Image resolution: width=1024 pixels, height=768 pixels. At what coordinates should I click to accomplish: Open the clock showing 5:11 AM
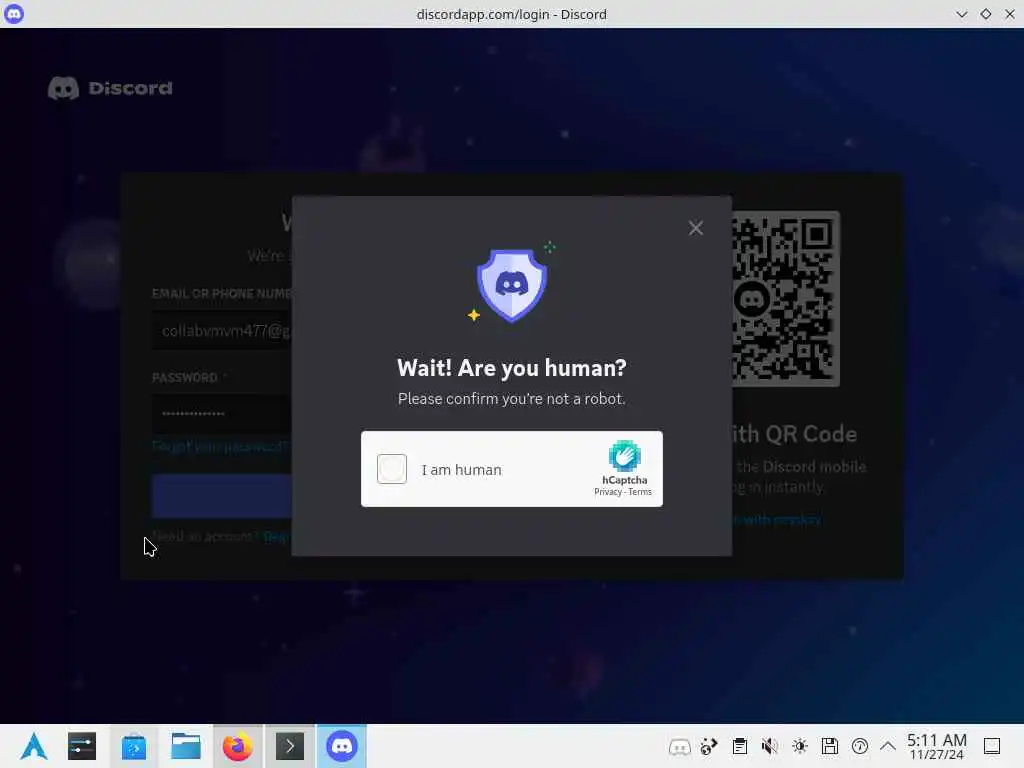936,746
